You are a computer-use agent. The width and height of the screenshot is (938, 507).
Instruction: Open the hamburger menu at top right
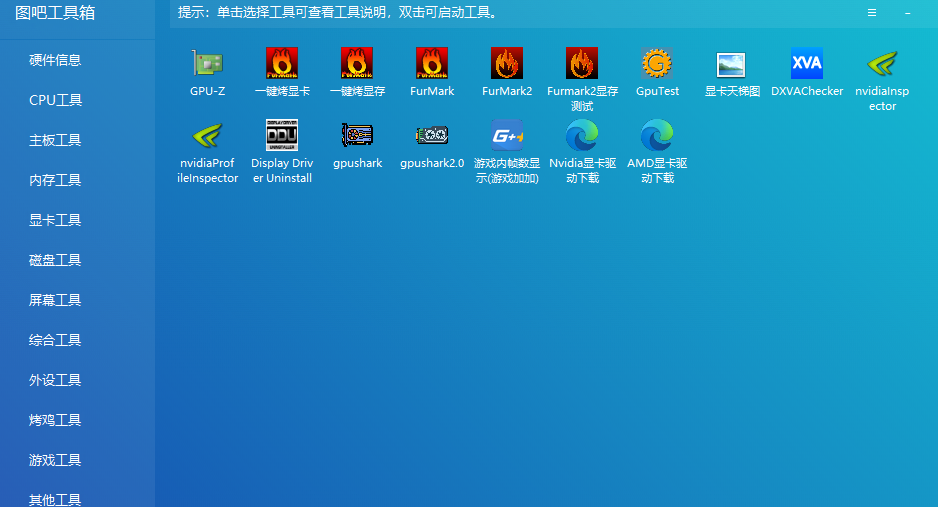(x=872, y=13)
